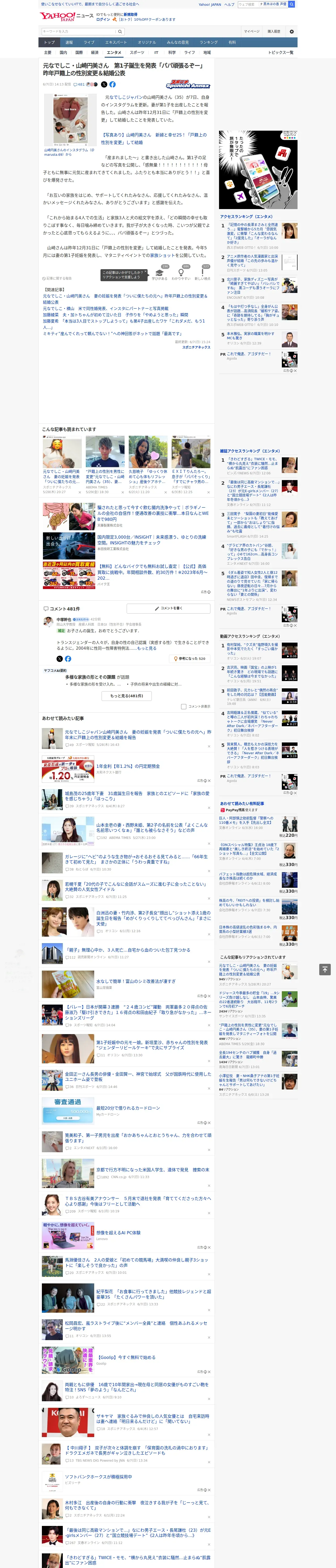Open the 1年金利【年1.2%】の円定期預金 ad
The height and width of the screenshot is (1568, 336).
coord(127,766)
